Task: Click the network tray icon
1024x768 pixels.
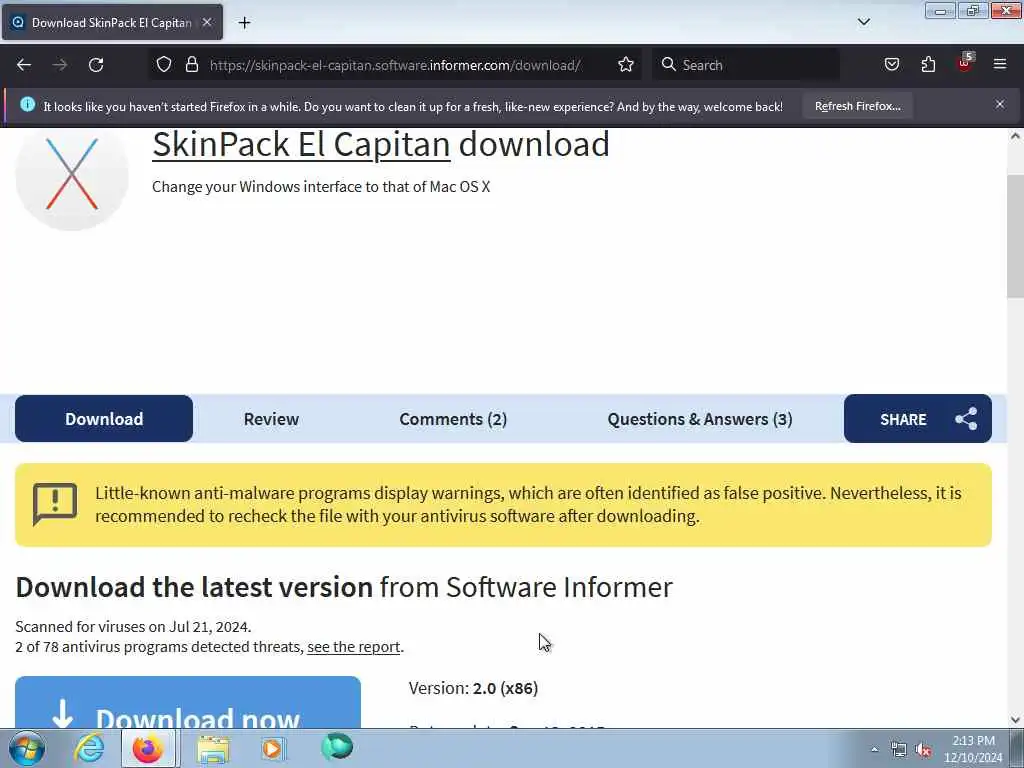Action: coord(899,750)
